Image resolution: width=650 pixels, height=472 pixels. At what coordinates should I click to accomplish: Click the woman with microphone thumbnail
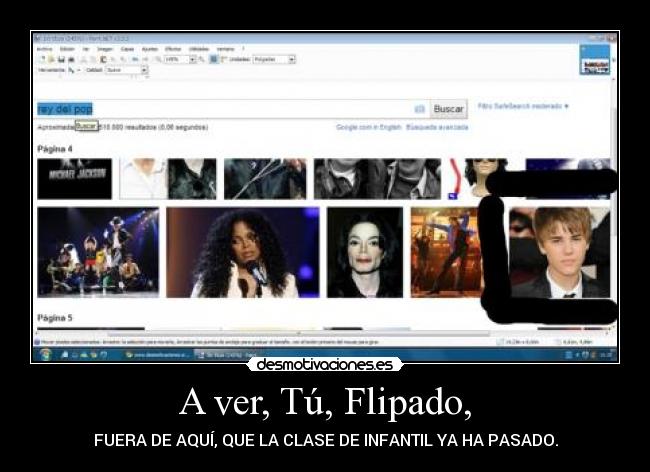(243, 252)
